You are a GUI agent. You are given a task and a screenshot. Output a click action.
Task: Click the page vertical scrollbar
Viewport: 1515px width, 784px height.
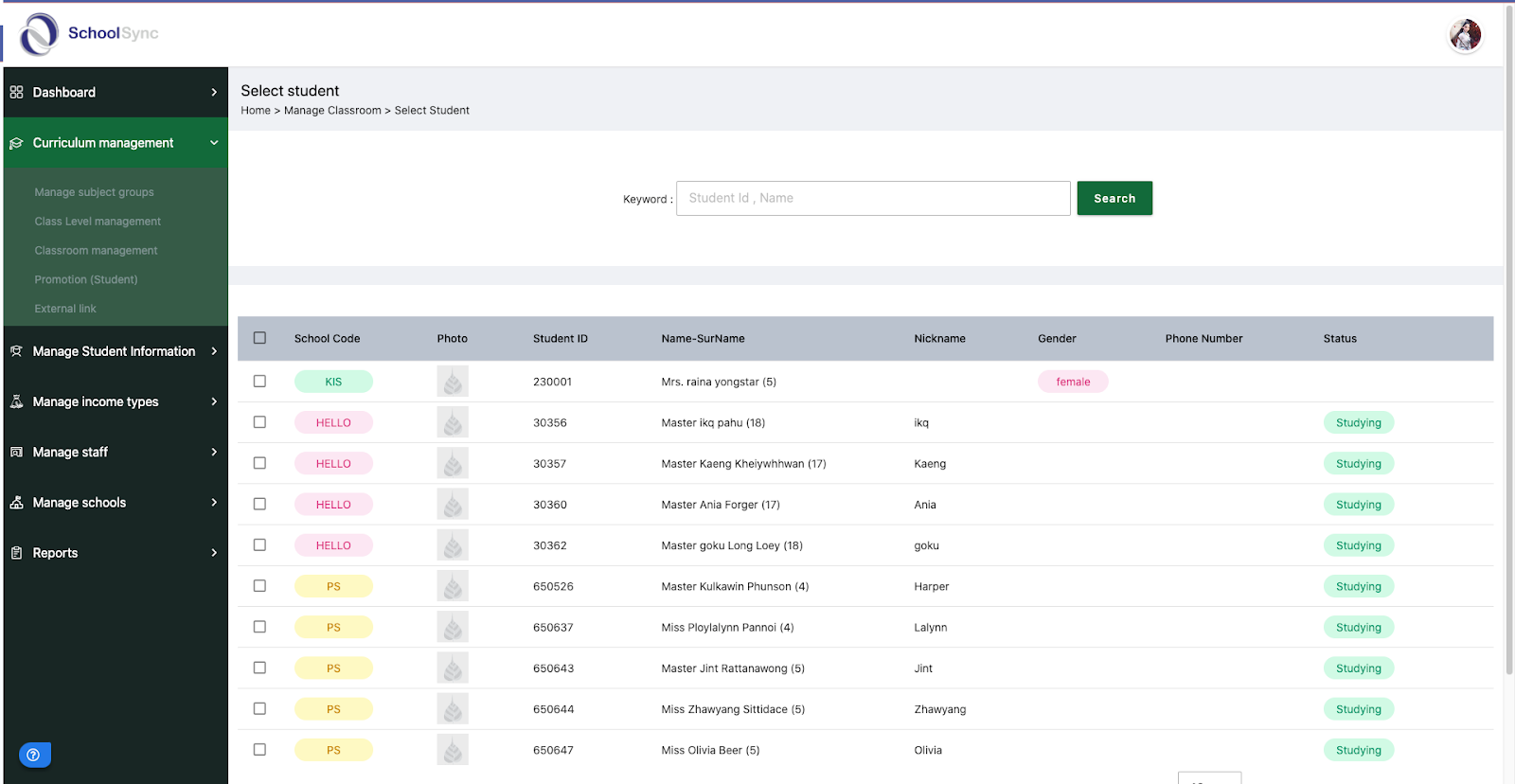1509,341
